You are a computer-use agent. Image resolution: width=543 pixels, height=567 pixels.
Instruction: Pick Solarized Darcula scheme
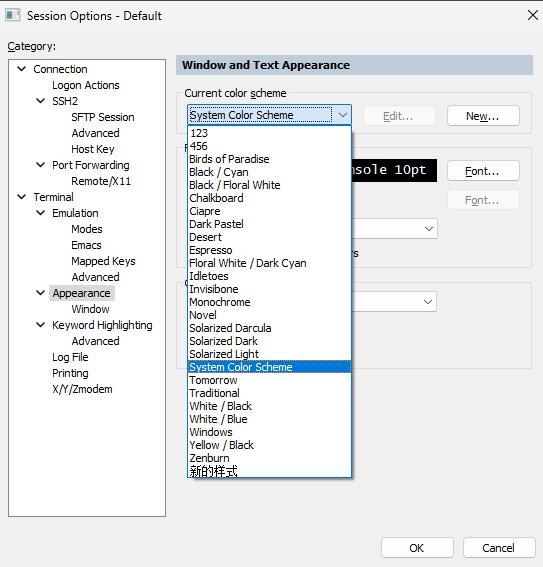pos(269,328)
